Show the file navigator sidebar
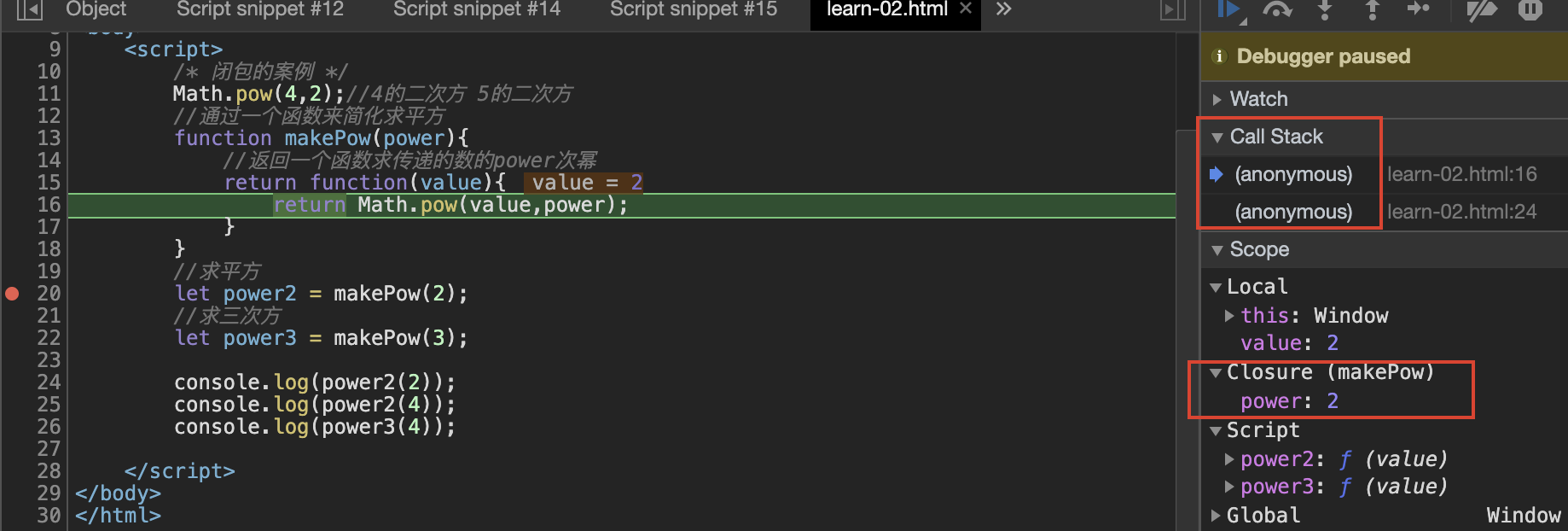The width and height of the screenshot is (1568, 531). tap(30, 9)
